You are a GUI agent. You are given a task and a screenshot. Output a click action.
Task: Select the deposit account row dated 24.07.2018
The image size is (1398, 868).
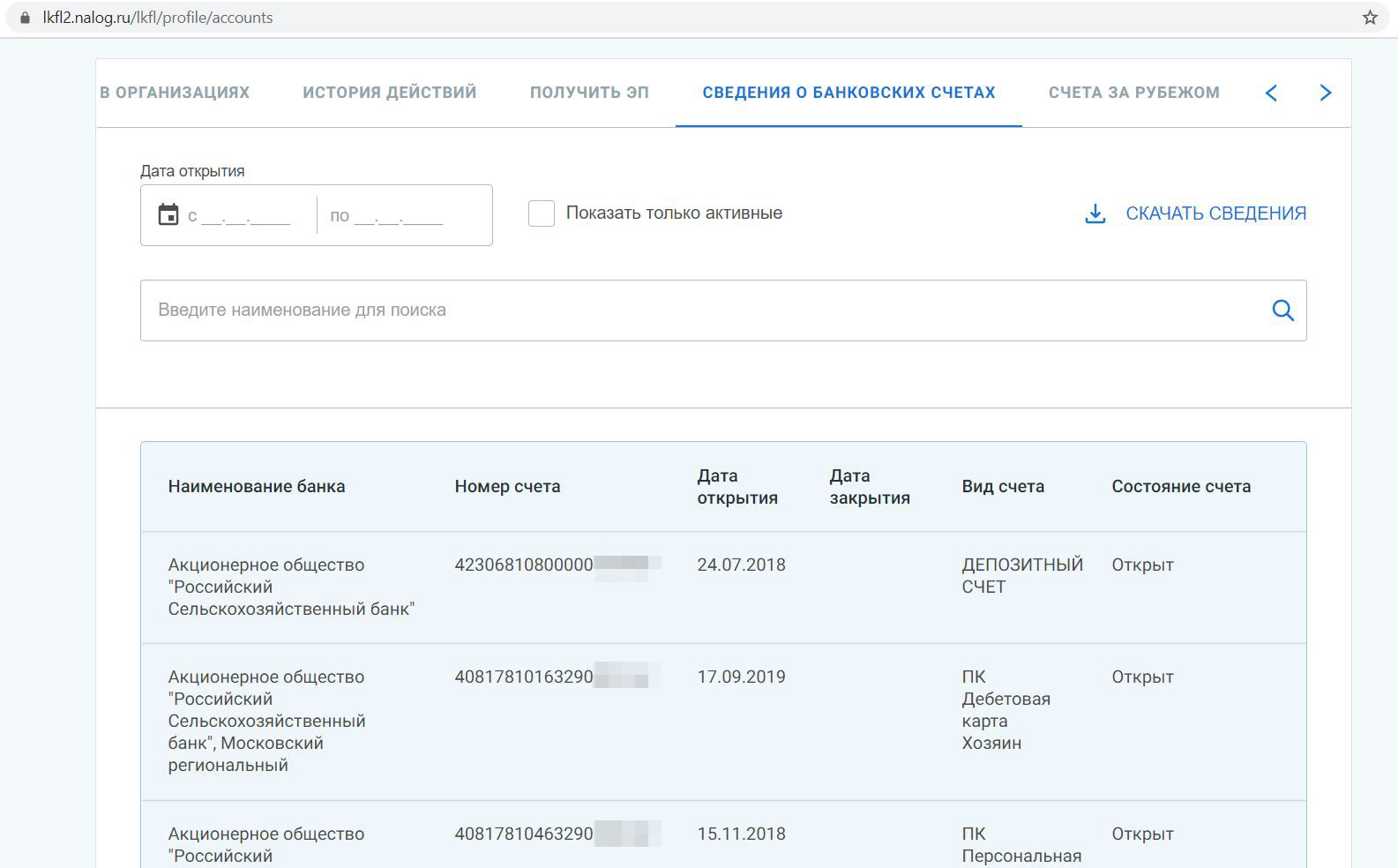point(723,587)
